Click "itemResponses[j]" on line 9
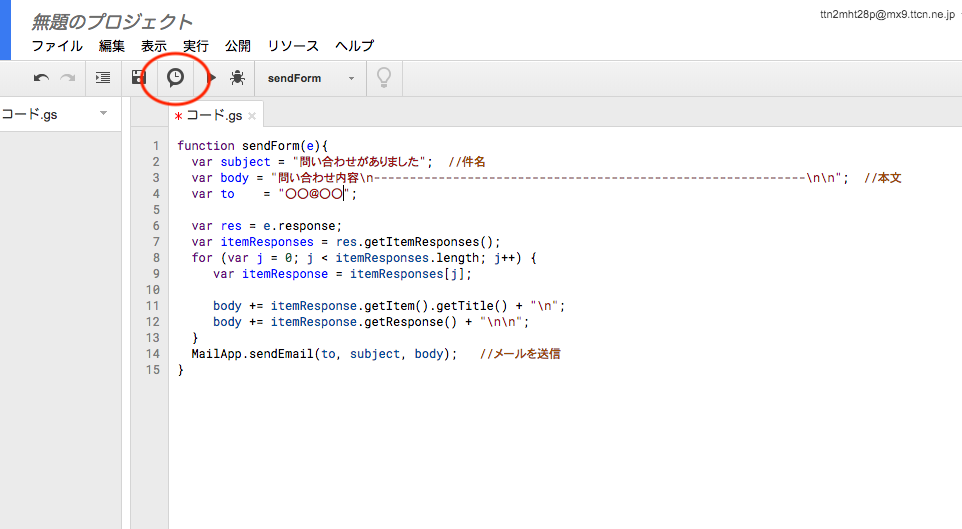This screenshot has height=529, width=962. (x=407, y=274)
